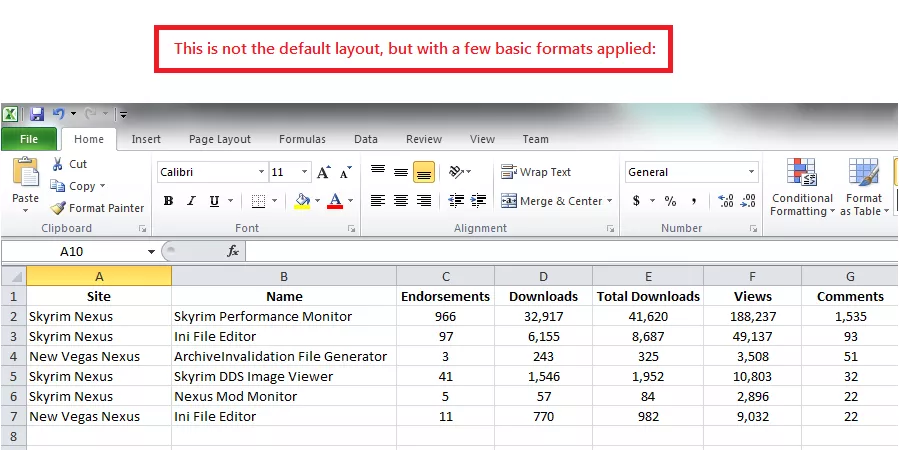Open the Undo history dropdown arrow
The height and width of the screenshot is (450, 899).
point(73,114)
